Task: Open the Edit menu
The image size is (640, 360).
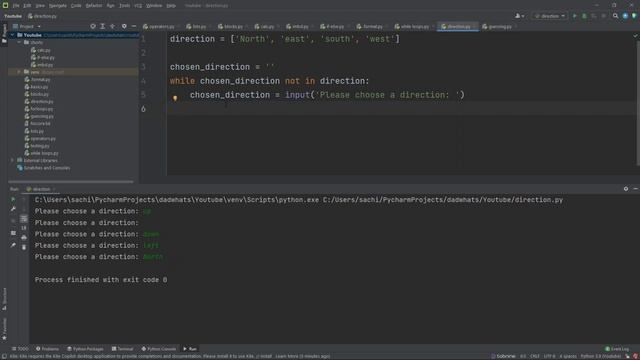Action: (27, 6)
